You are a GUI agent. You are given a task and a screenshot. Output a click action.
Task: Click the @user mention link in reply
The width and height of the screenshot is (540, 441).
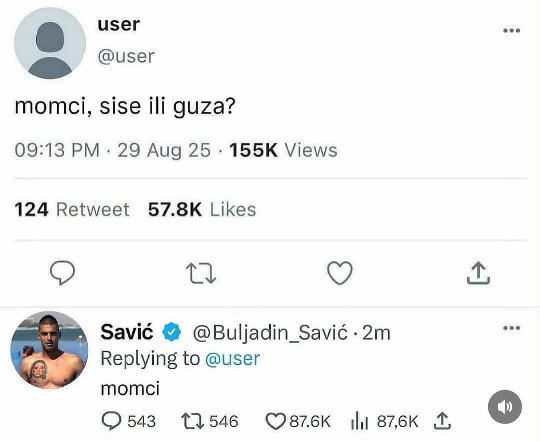[232, 359]
